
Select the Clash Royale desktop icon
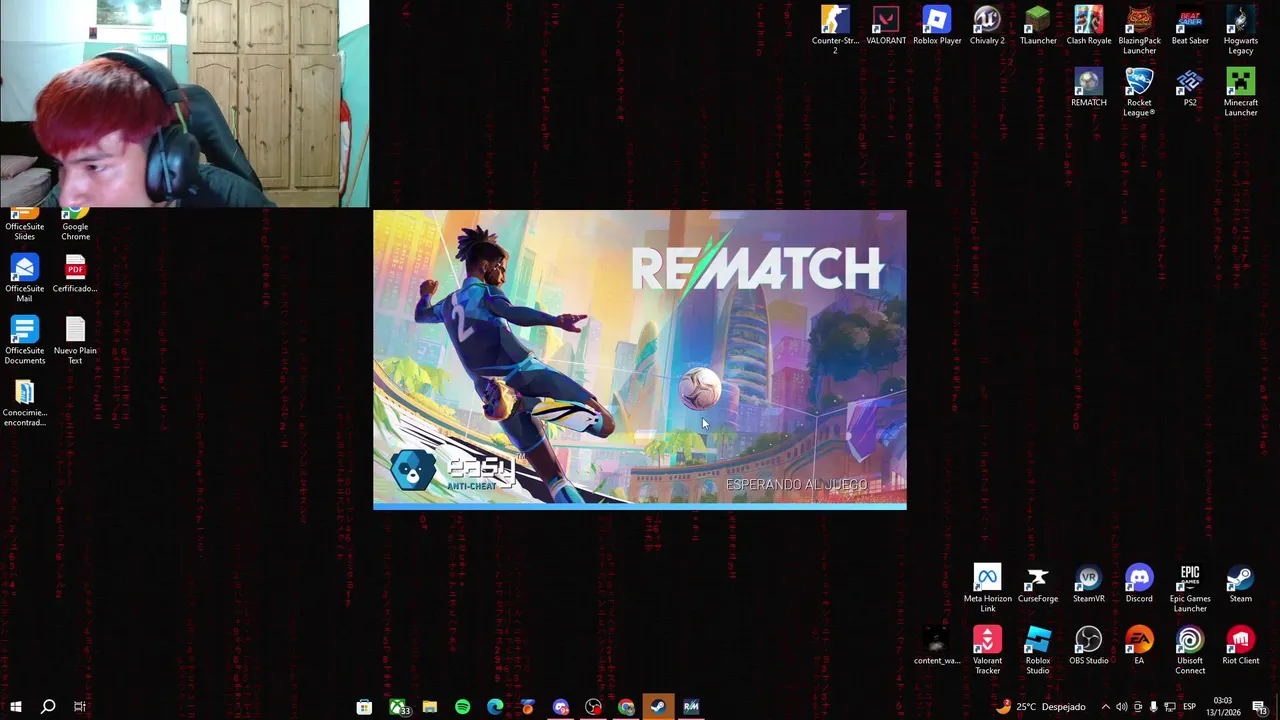[x=1089, y=26]
